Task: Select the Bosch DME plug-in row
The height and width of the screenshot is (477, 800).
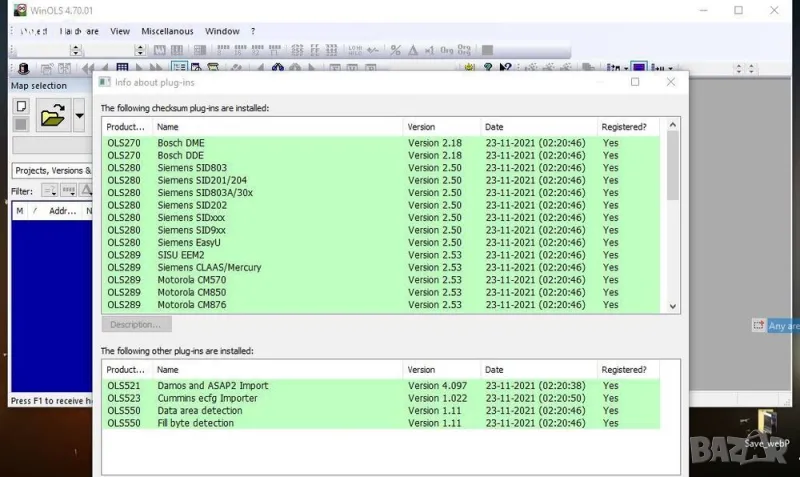Action: [380, 143]
